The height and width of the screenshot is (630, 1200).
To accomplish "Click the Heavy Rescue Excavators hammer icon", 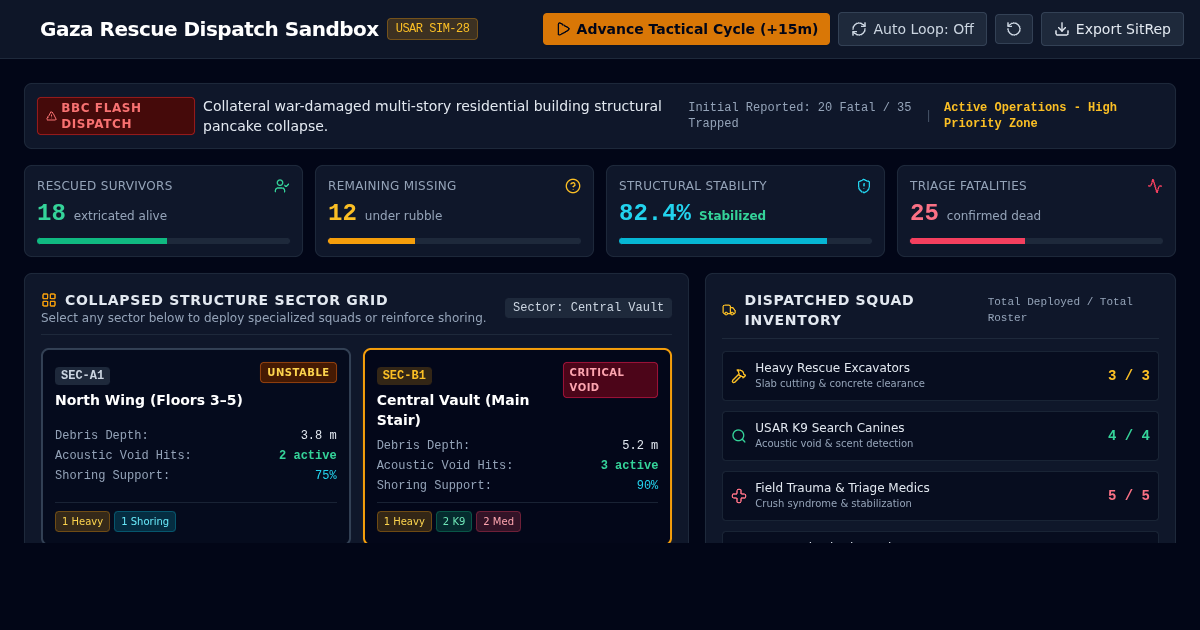I will coord(739,376).
